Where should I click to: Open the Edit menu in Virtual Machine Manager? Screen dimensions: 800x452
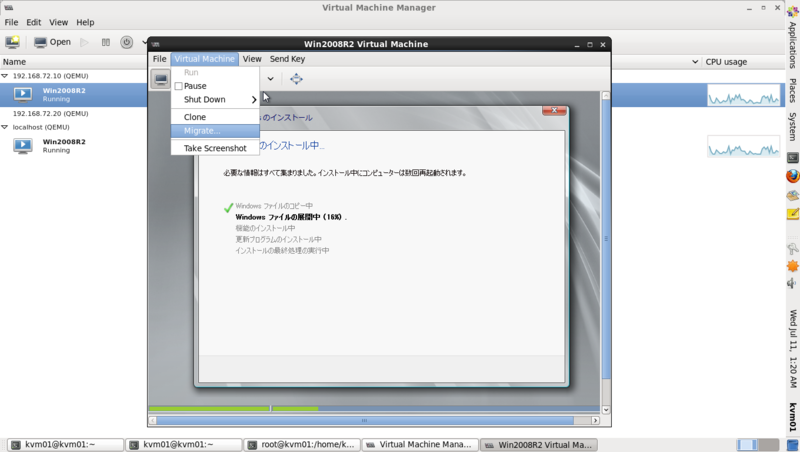(x=34, y=22)
